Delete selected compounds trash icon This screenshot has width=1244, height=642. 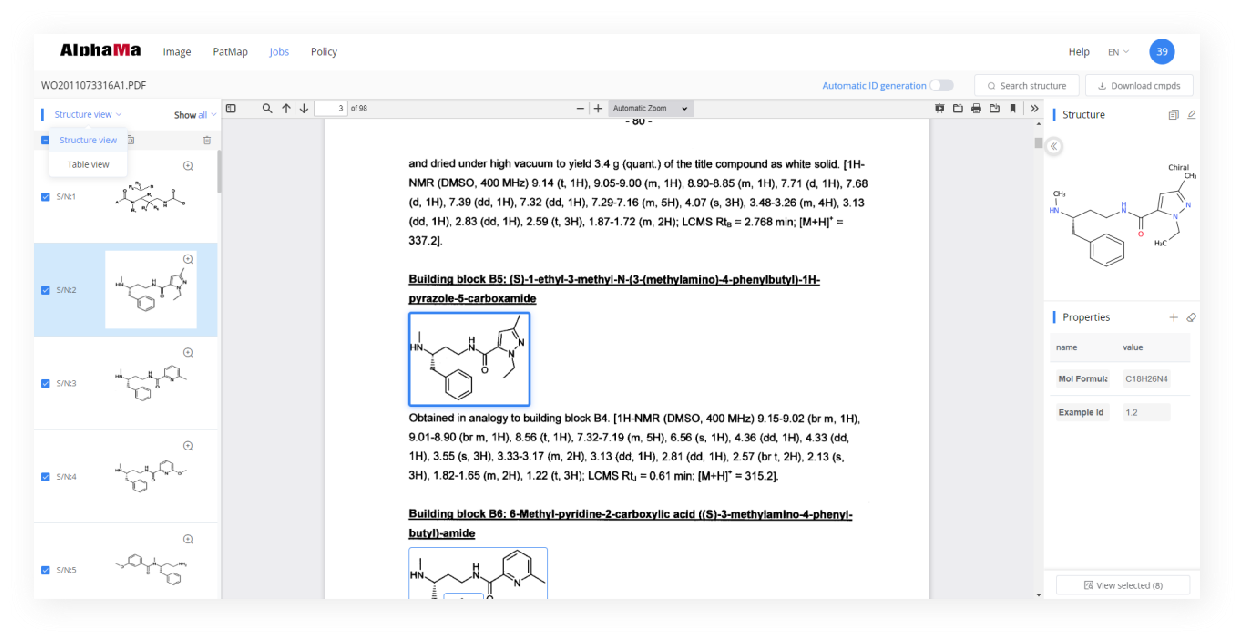(x=207, y=140)
